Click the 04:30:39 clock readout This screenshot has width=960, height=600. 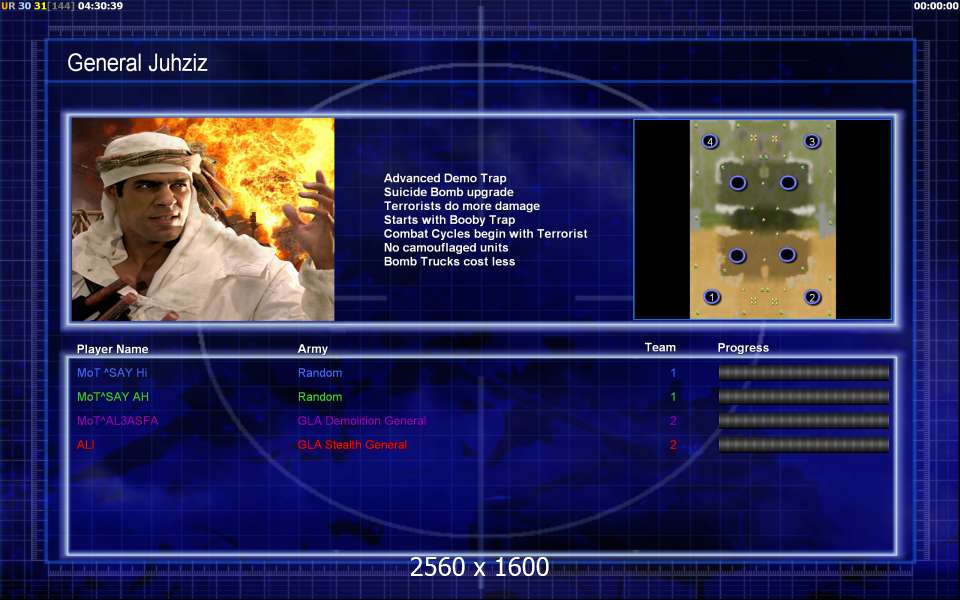(x=100, y=6)
